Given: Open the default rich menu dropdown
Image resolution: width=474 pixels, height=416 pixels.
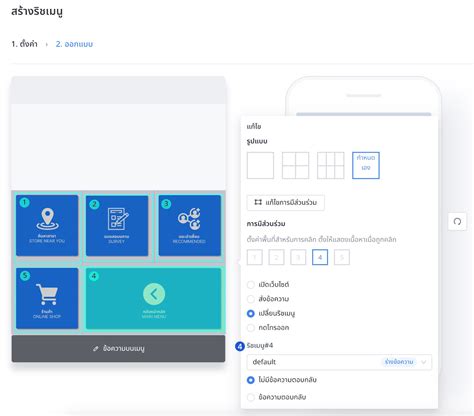Looking at the screenshot, I should 339,362.
